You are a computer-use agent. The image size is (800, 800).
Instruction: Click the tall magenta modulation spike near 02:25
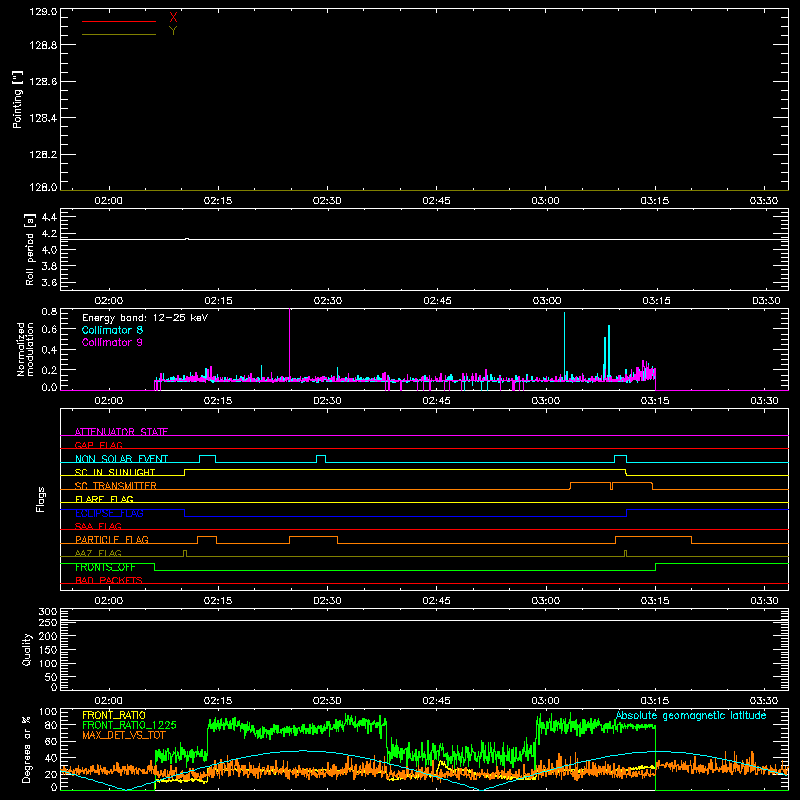290,342
